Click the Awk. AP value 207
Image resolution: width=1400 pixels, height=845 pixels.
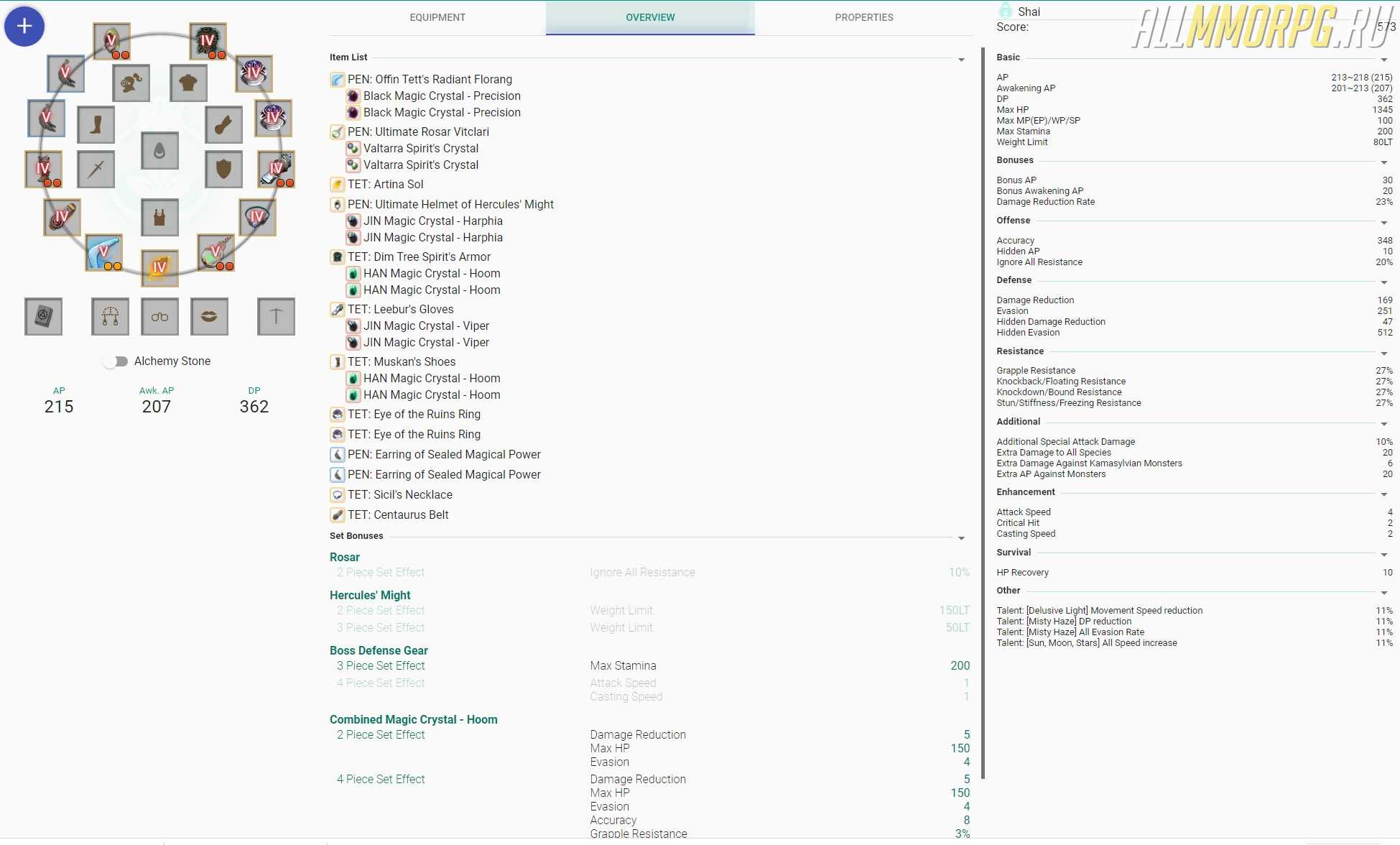(x=157, y=407)
